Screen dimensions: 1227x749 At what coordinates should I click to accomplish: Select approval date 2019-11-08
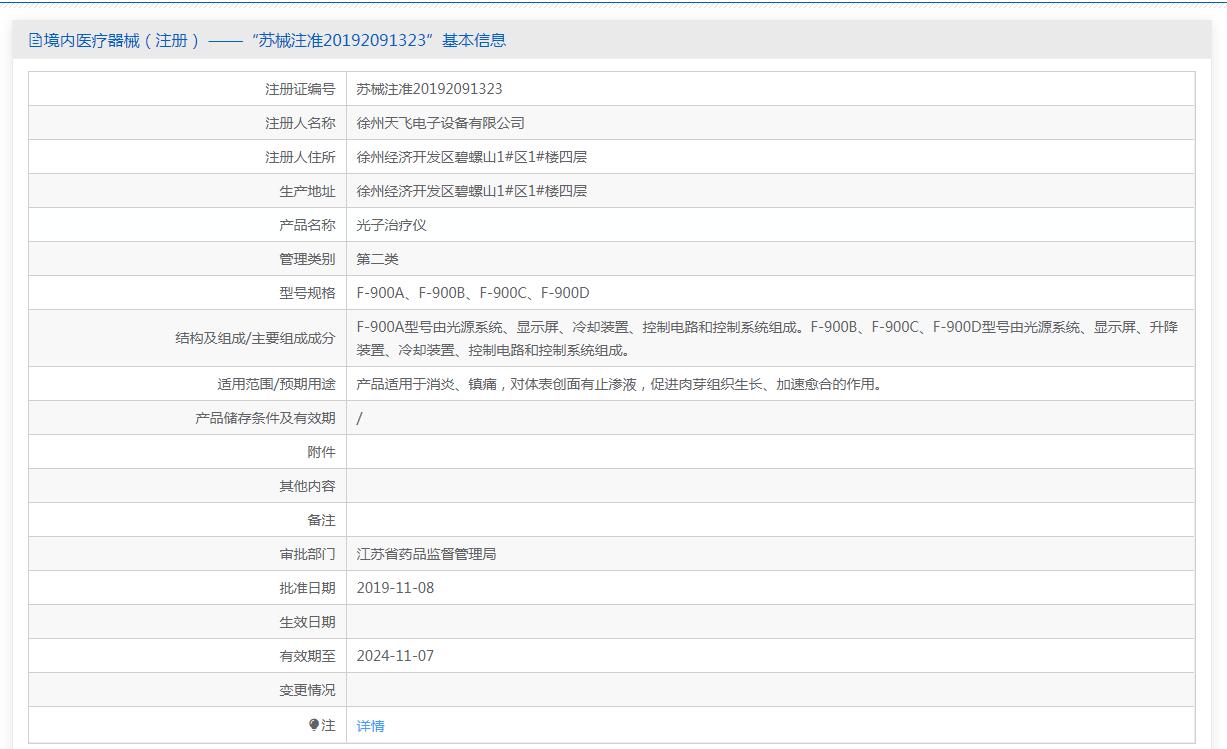coord(395,588)
